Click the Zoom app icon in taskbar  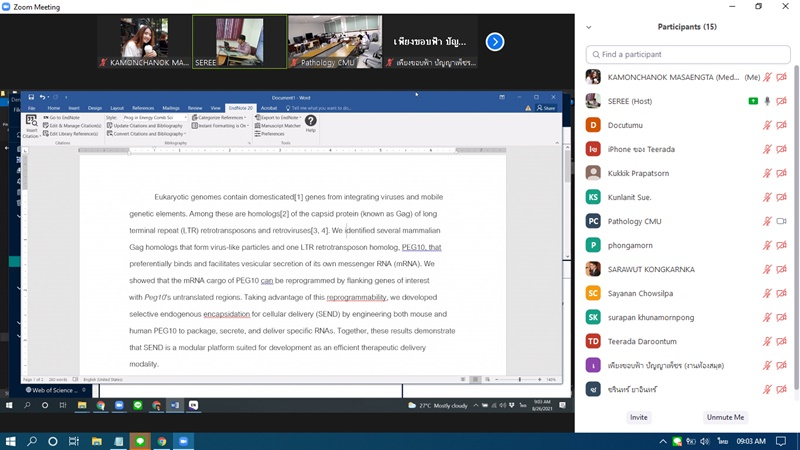click(184, 441)
